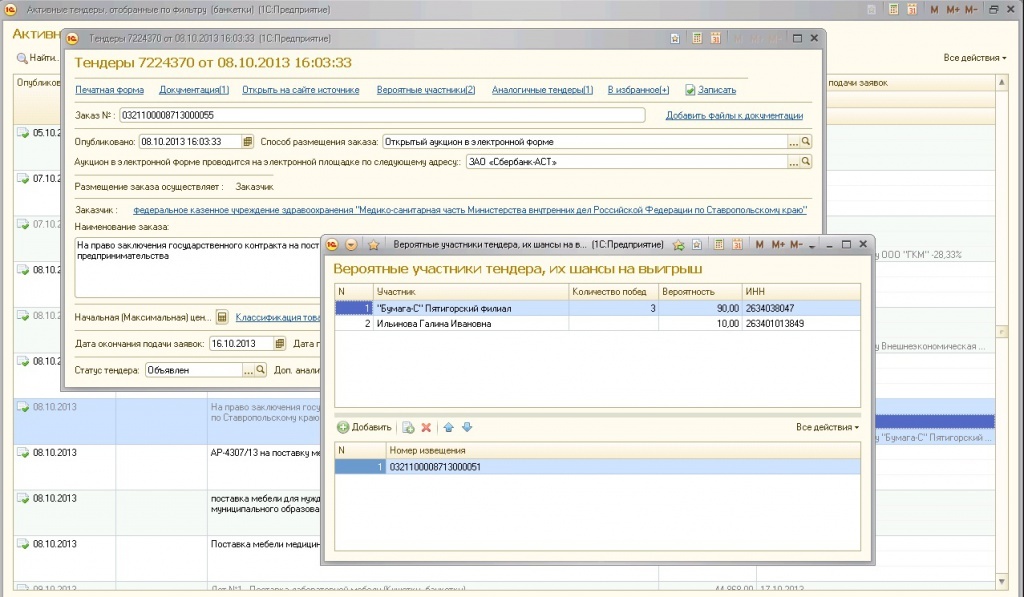
Task: Open Документация(1) link
Action: (194, 90)
